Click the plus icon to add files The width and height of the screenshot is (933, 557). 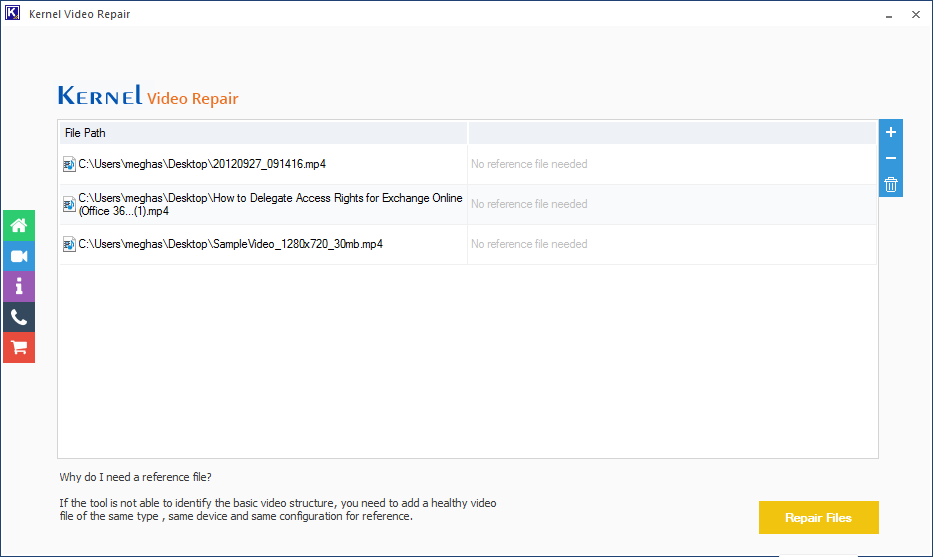(x=890, y=132)
